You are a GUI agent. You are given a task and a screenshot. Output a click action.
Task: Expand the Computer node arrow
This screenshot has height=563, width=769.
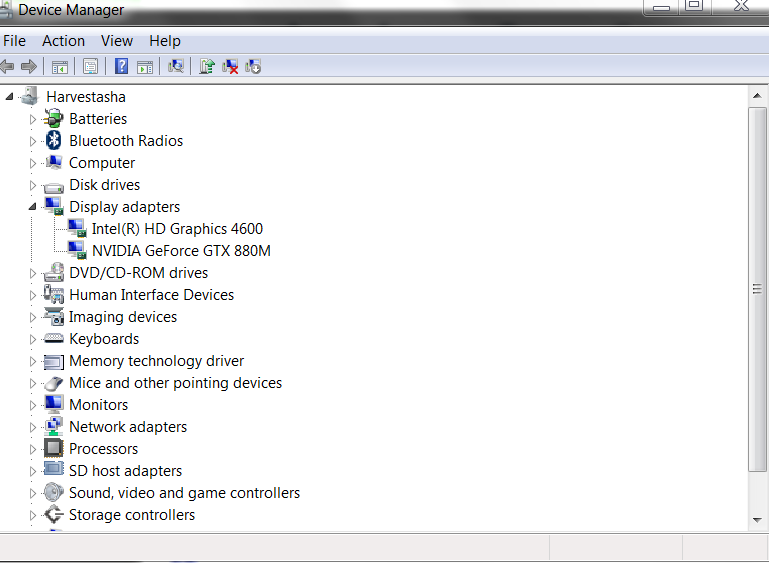(32, 163)
